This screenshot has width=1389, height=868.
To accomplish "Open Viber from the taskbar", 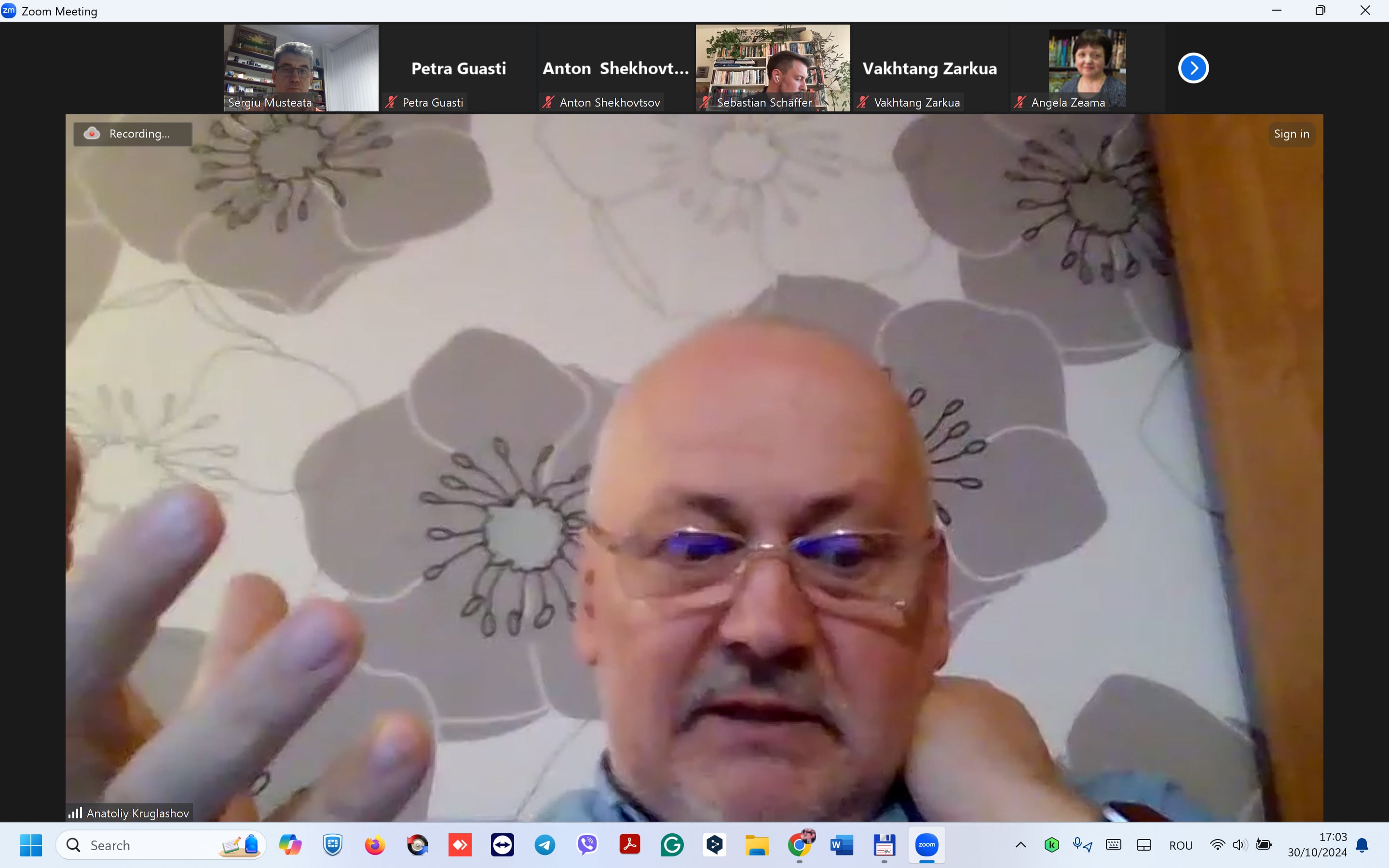I will (586, 844).
